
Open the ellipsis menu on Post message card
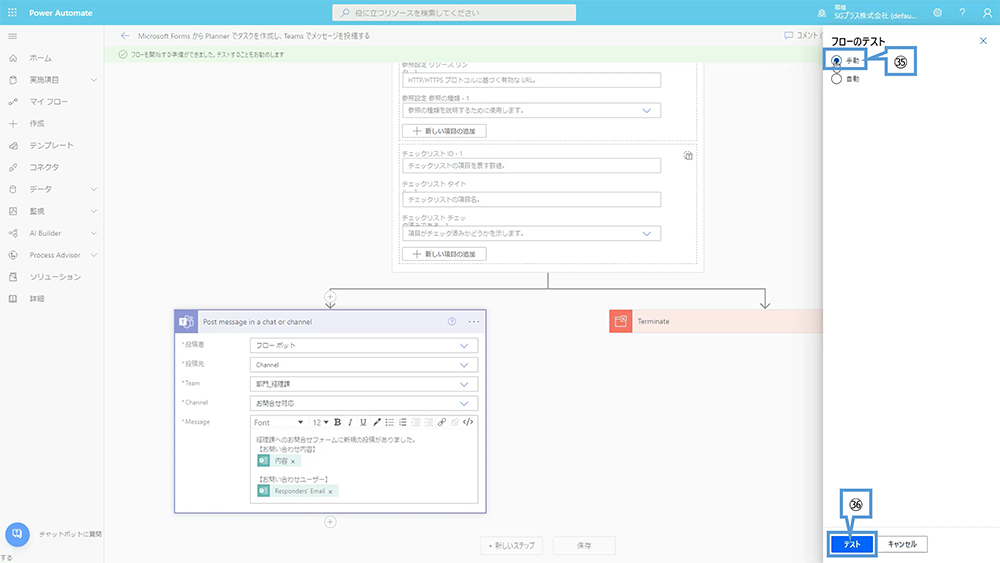point(474,321)
